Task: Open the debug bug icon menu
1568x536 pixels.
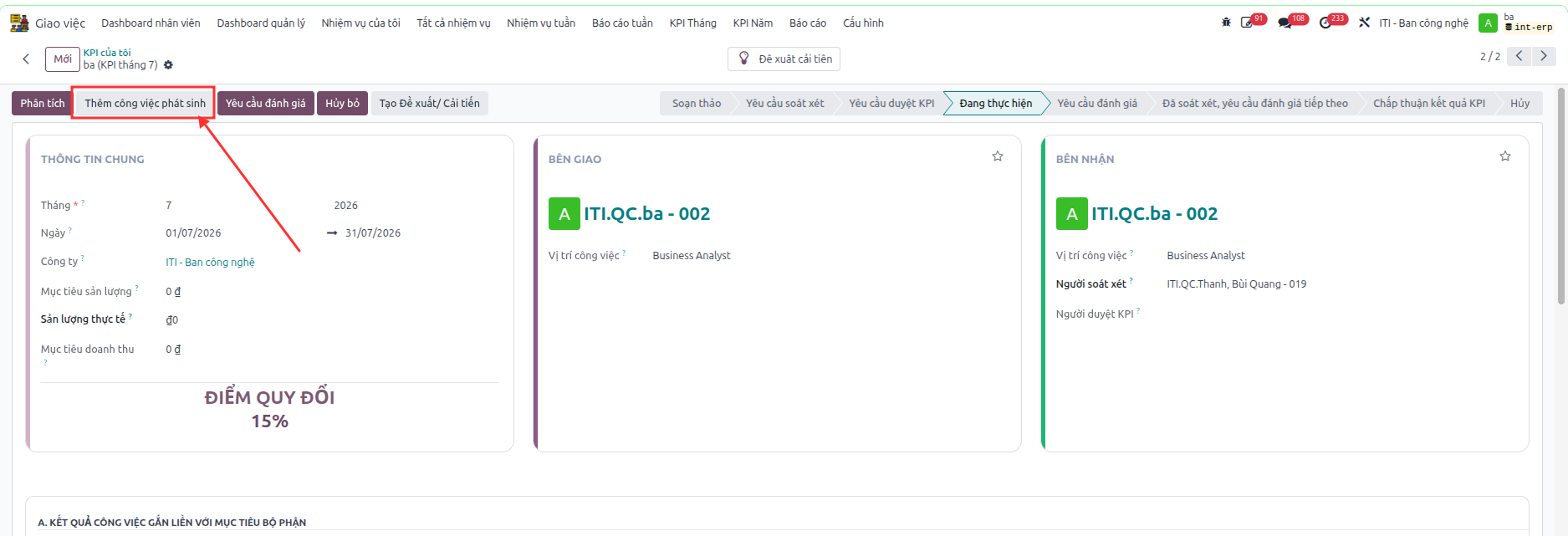Action: click(1226, 23)
